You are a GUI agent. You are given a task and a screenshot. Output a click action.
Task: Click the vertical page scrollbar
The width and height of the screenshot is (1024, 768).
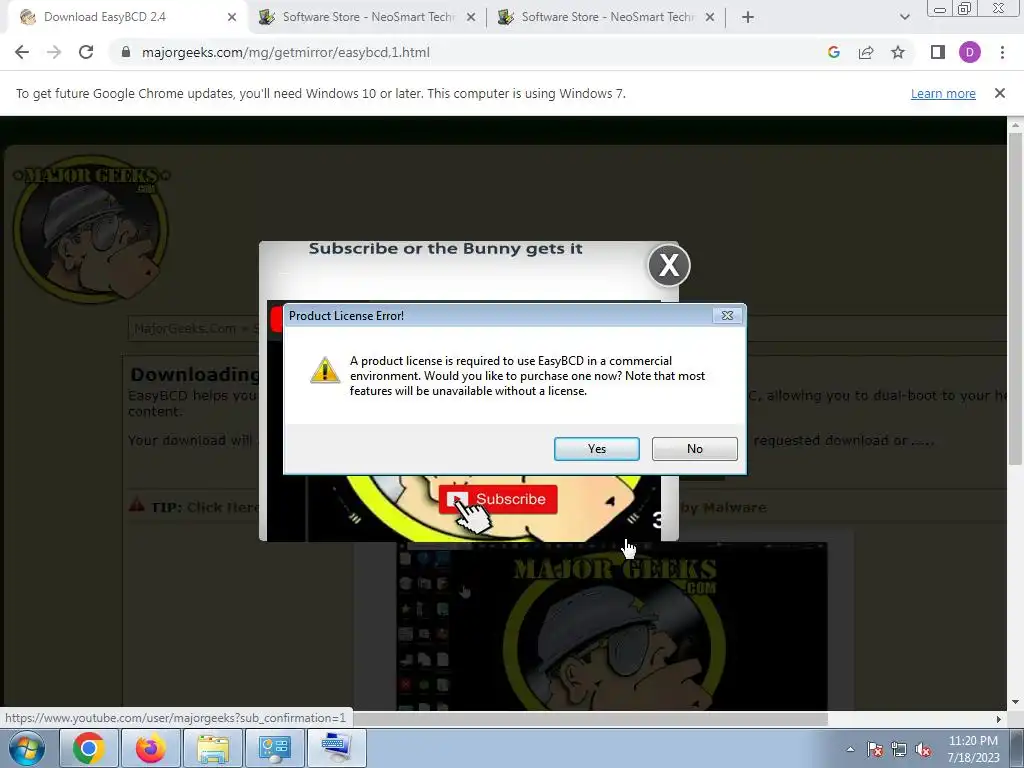pyautogui.click(x=1015, y=298)
